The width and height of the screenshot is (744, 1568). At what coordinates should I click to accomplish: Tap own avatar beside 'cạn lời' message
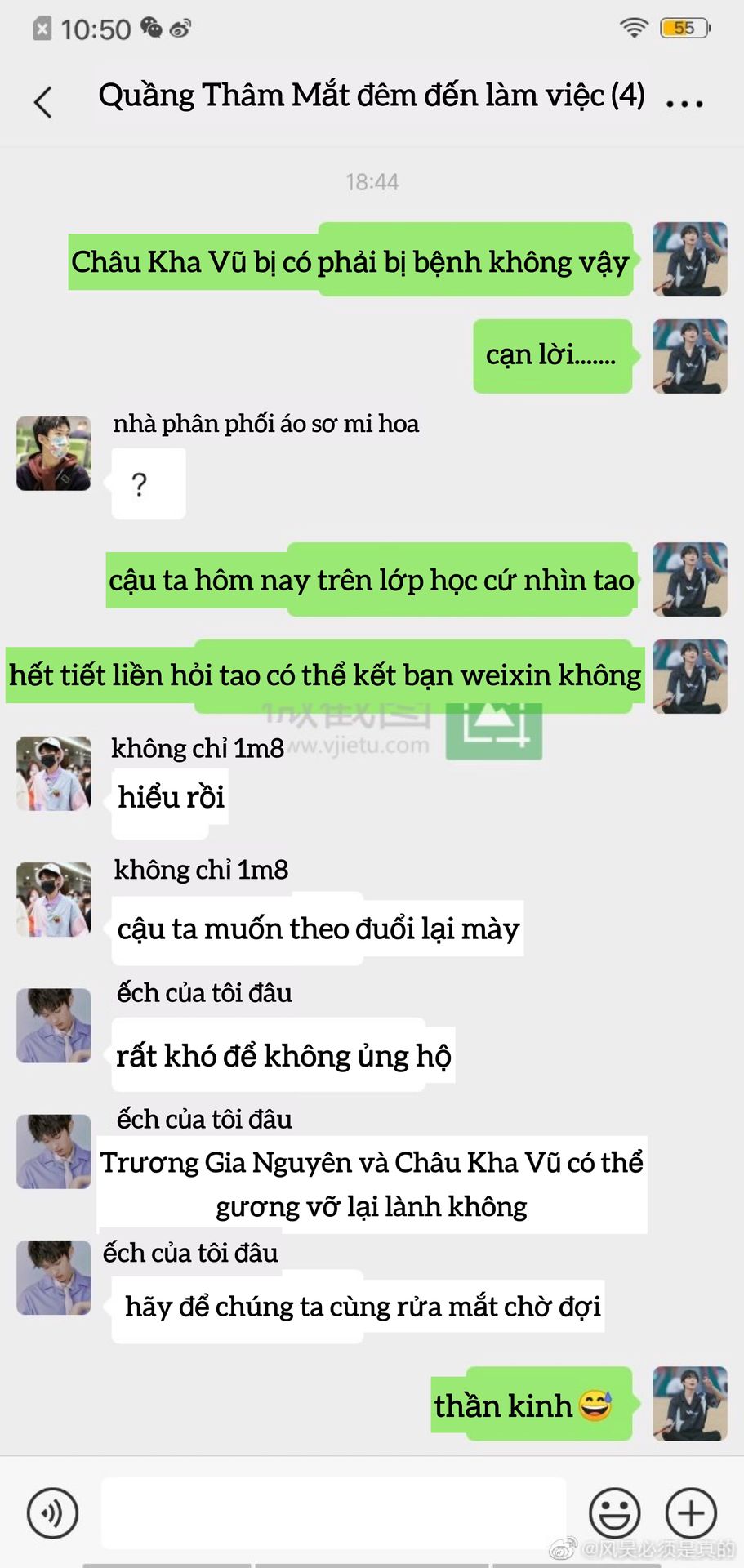click(x=690, y=356)
